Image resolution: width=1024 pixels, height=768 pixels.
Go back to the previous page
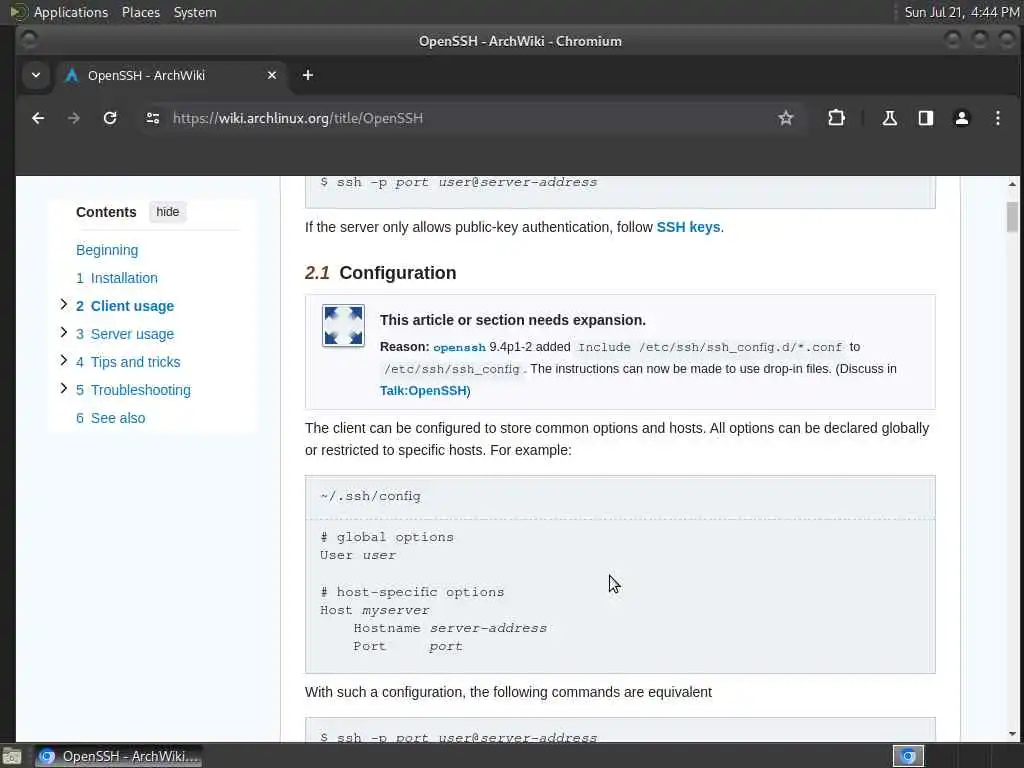[x=38, y=118]
